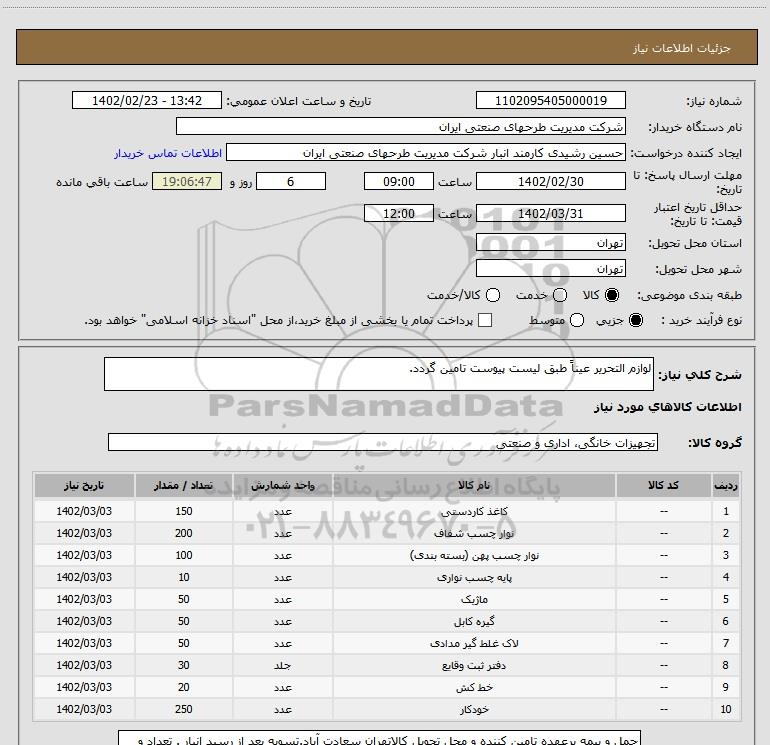Select the متوسط purchase type radio
Viewport: 770px width, 745px height.
577,320
